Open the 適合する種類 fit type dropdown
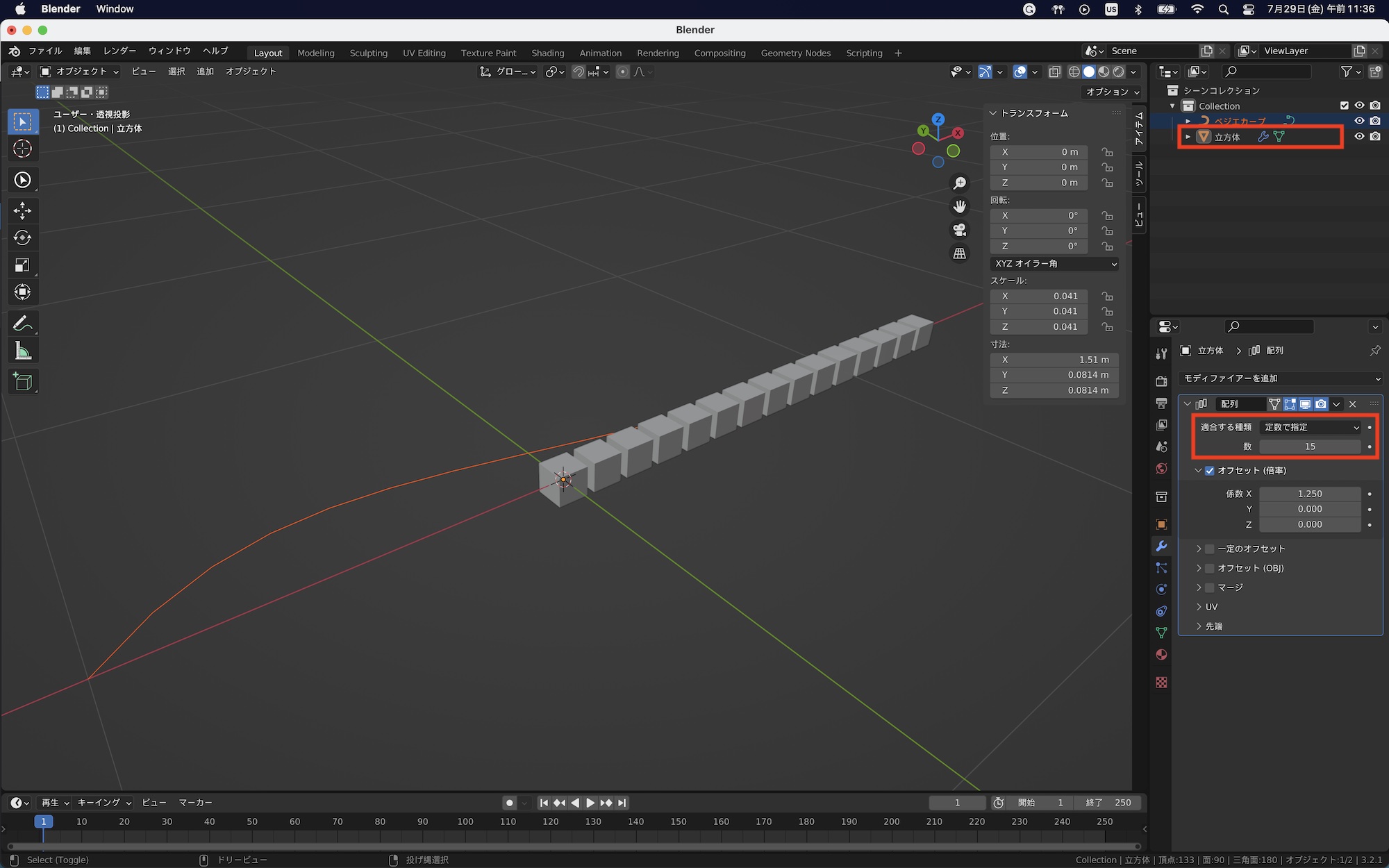1389x868 pixels. tap(1311, 427)
